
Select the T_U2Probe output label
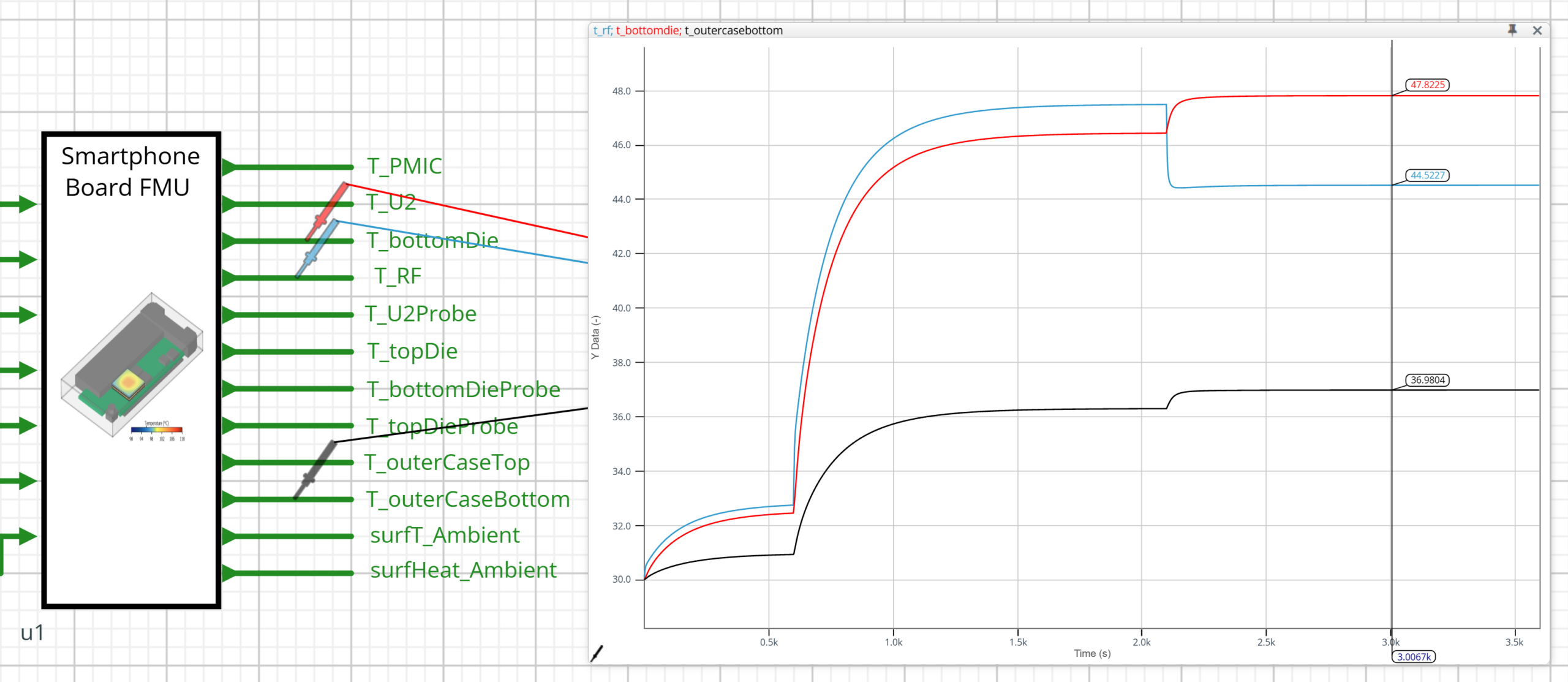tap(421, 314)
